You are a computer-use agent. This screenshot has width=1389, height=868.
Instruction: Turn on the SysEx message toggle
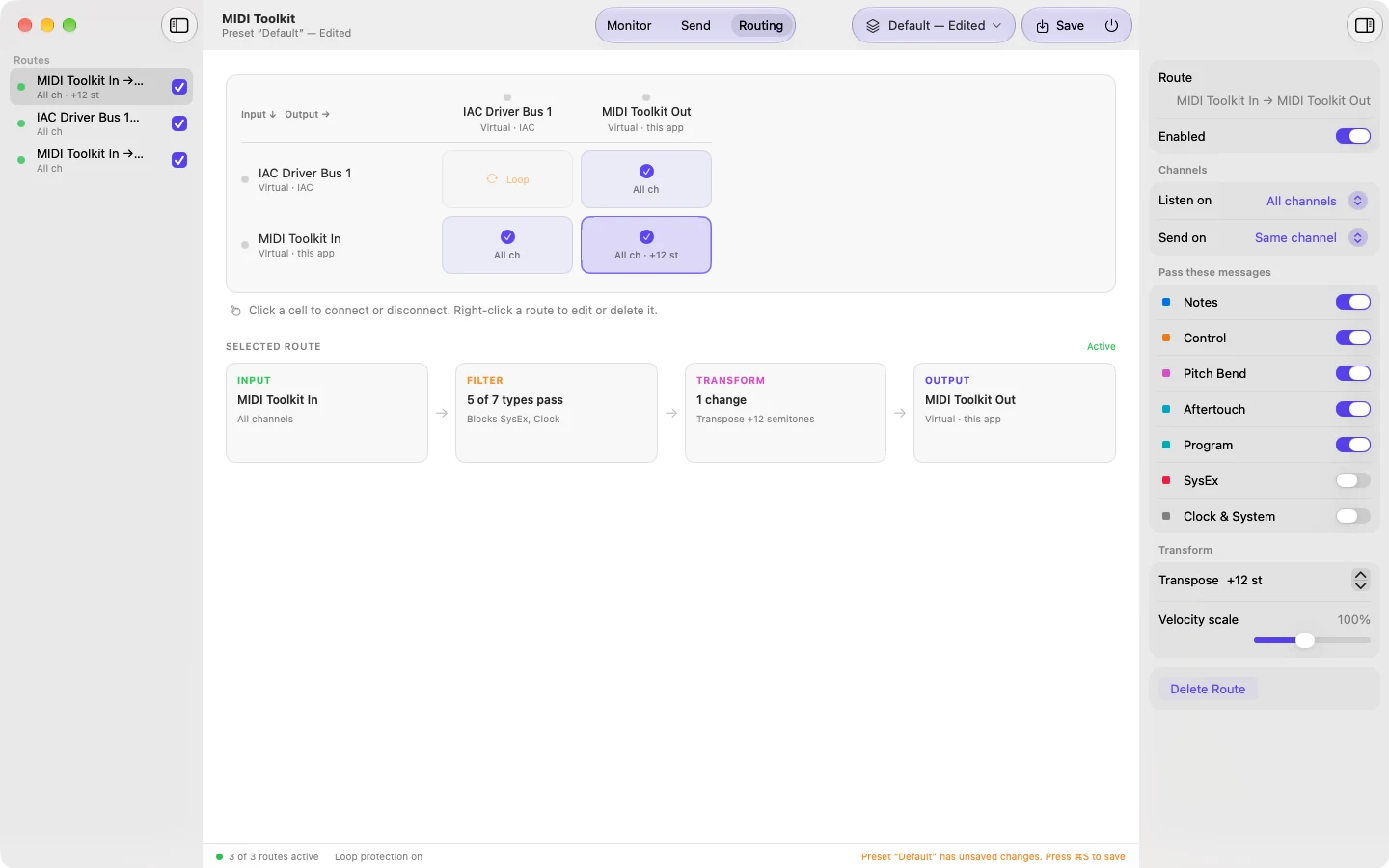pyautogui.click(x=1352, y=480)
